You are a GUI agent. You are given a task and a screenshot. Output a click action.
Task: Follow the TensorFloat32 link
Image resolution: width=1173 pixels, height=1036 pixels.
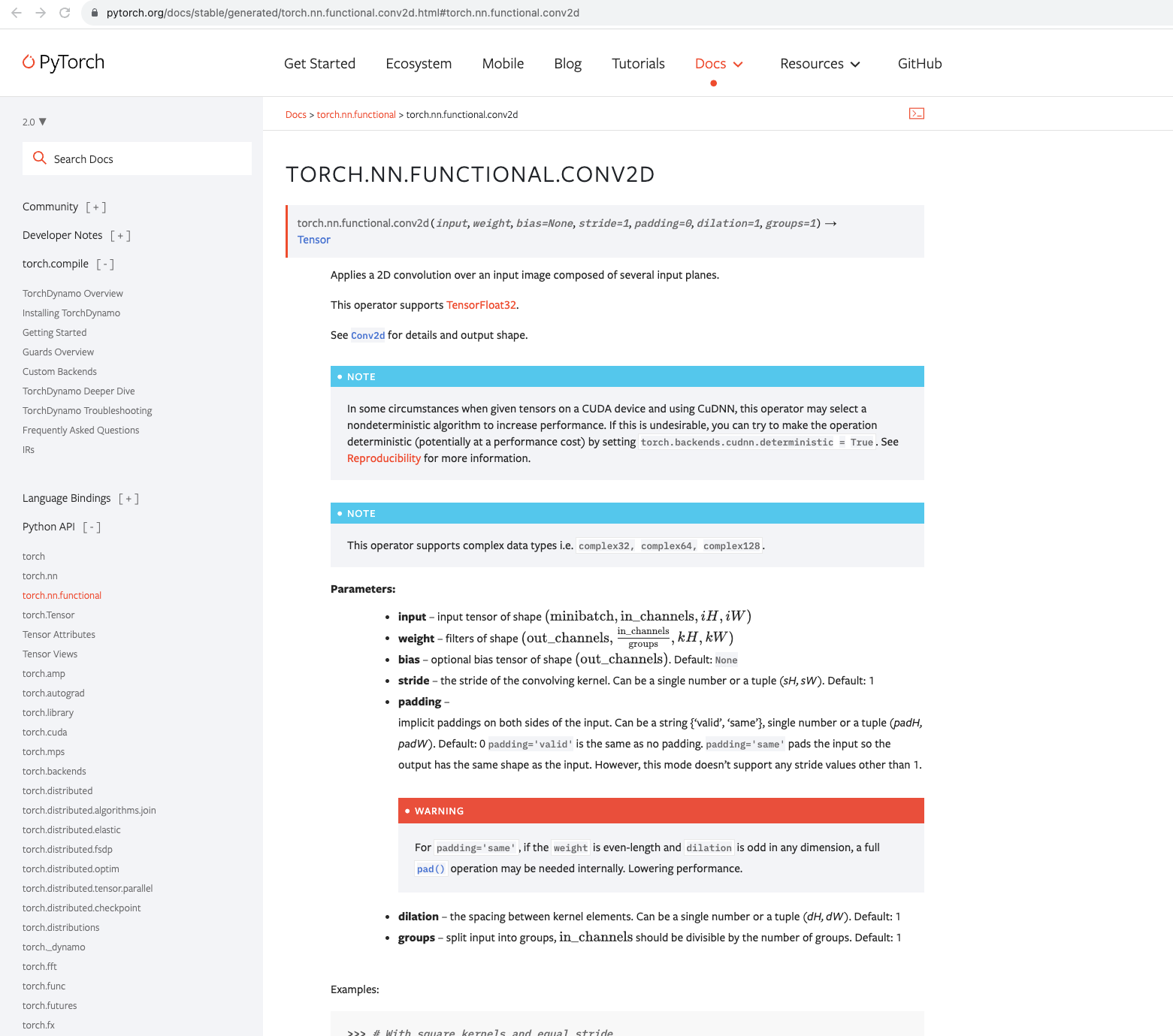[481, 305]
